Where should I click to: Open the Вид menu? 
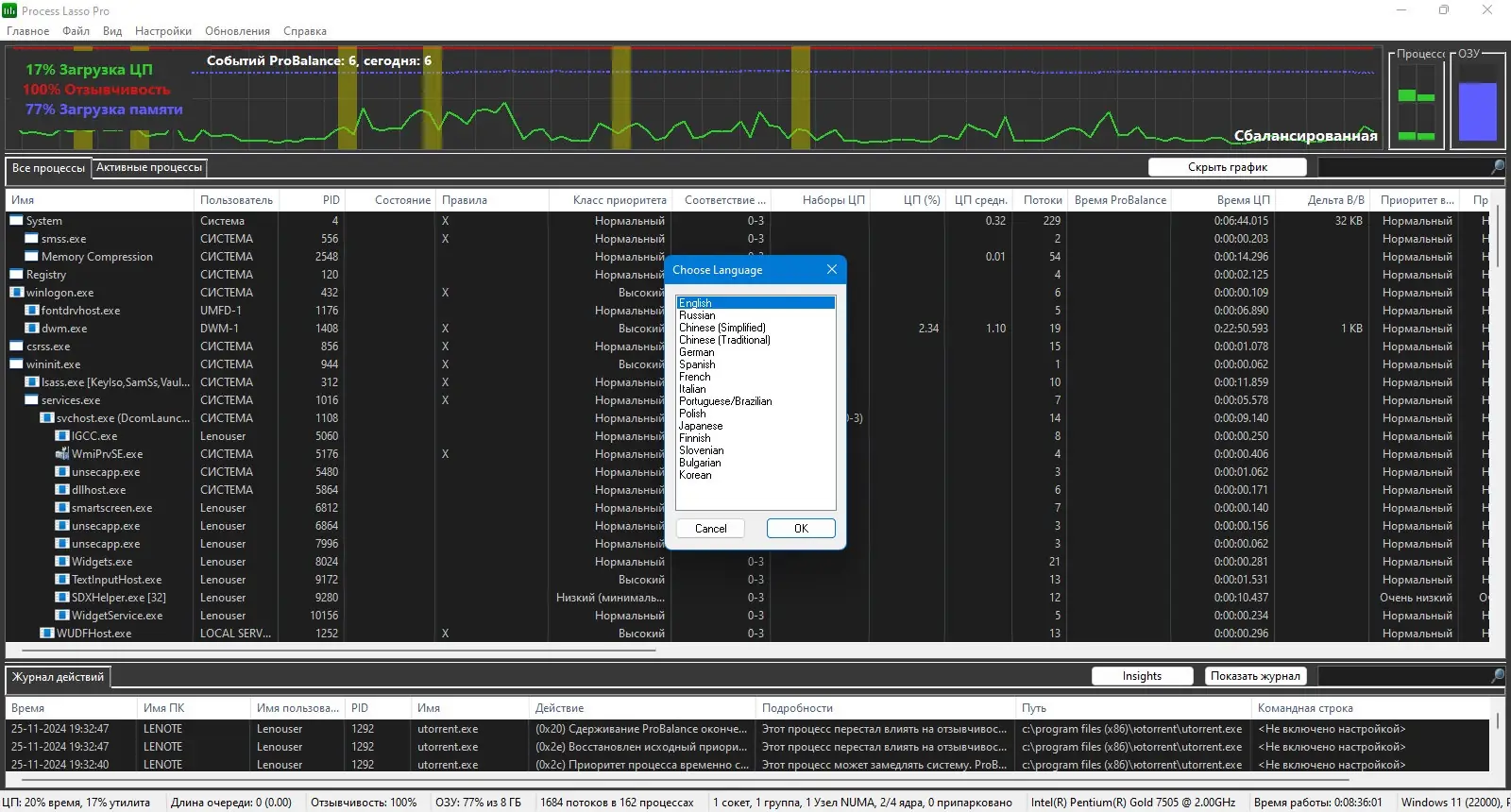[112, 31]
